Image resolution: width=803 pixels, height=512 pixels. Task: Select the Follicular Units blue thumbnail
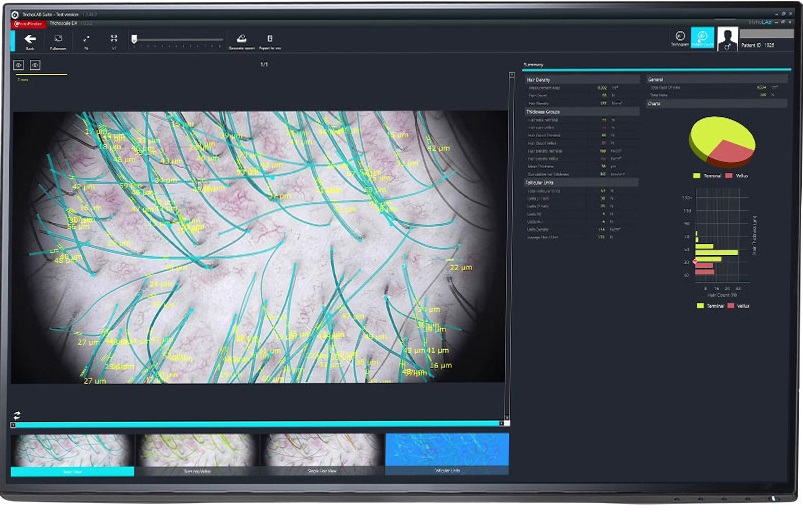(x=447, y=453)
